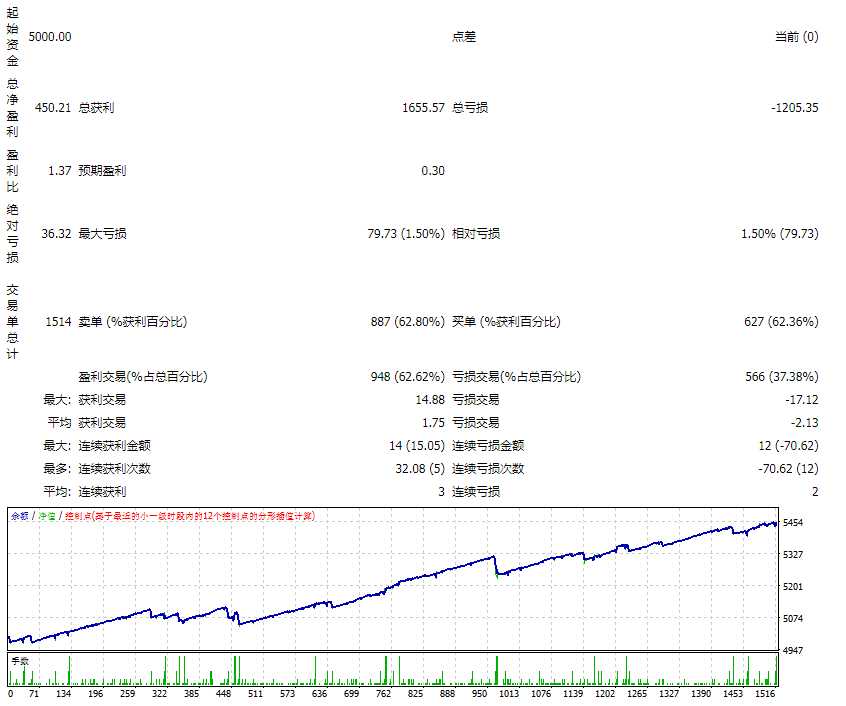846x706 pixels.
Task: Click the loss trades value 566 (37.38%)
Action: (781, 377)
